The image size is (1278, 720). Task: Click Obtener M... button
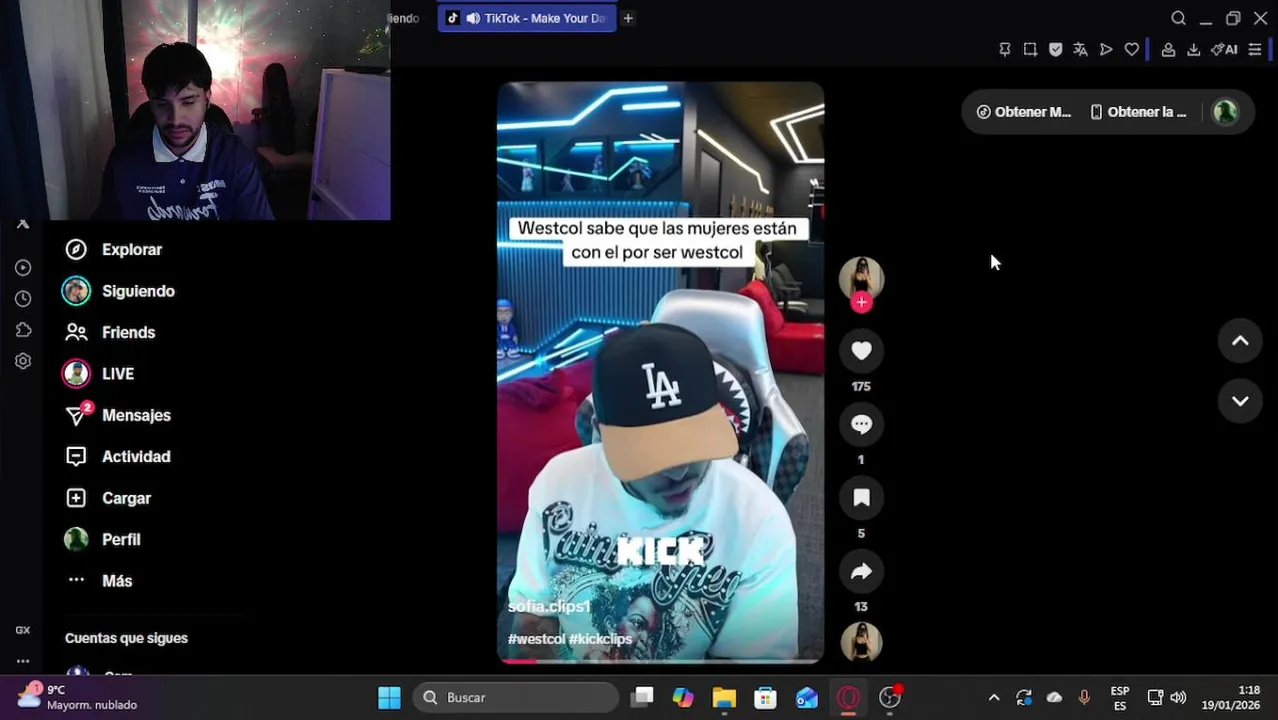1024,112
